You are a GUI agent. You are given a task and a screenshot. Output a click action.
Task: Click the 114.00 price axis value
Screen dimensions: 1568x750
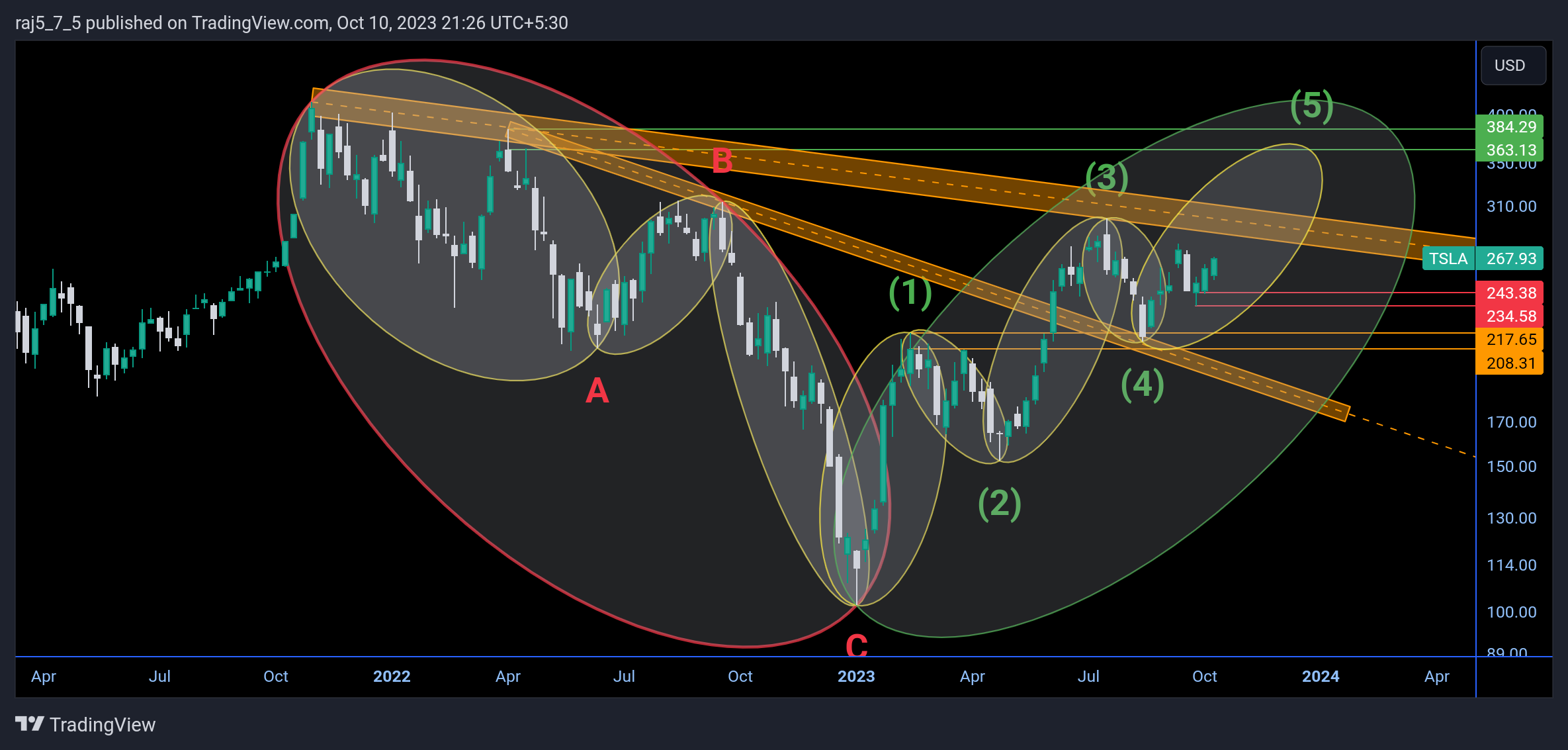[x=1512, y=565]
